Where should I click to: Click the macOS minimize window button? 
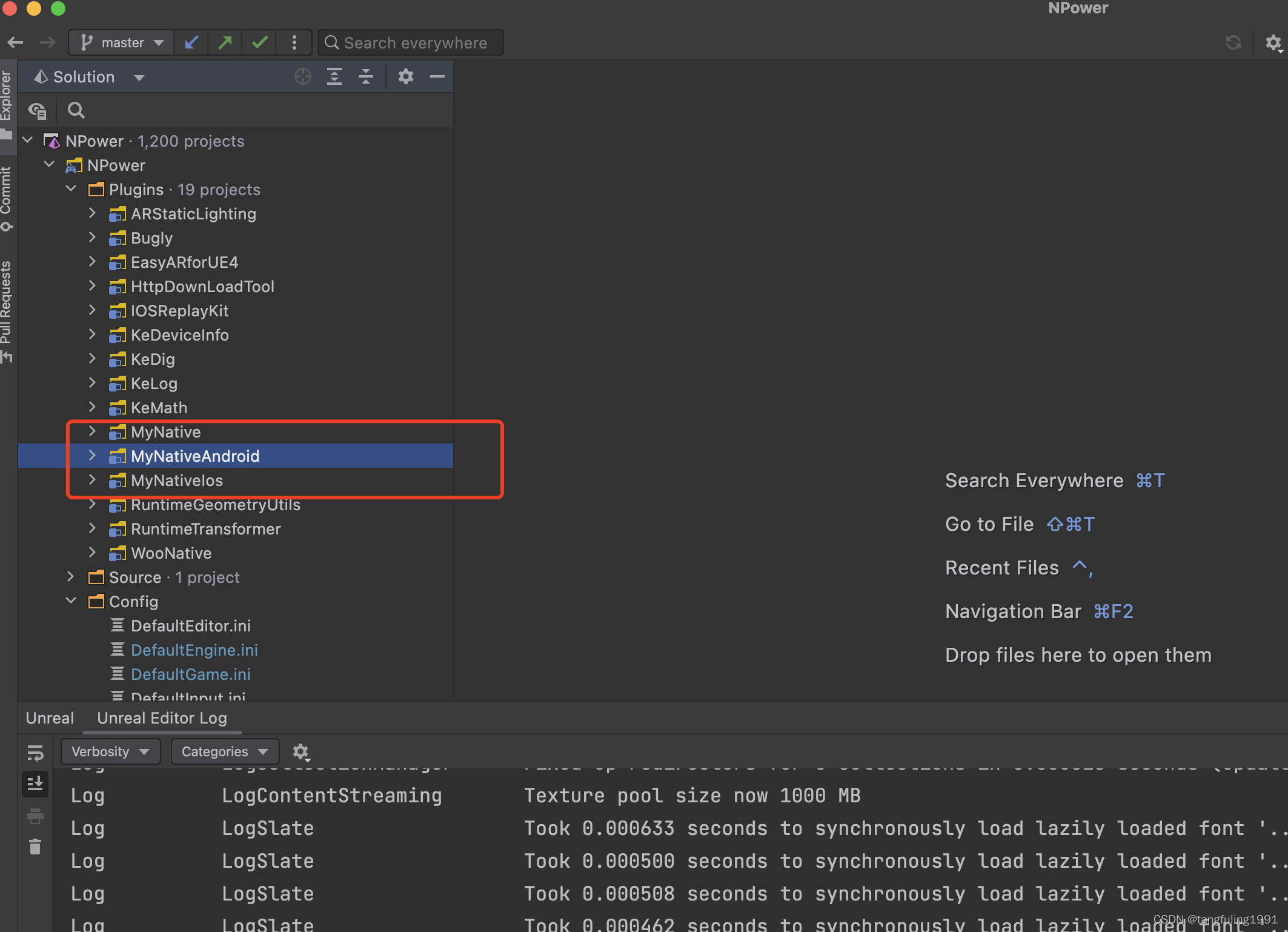(x=34, y=8)
